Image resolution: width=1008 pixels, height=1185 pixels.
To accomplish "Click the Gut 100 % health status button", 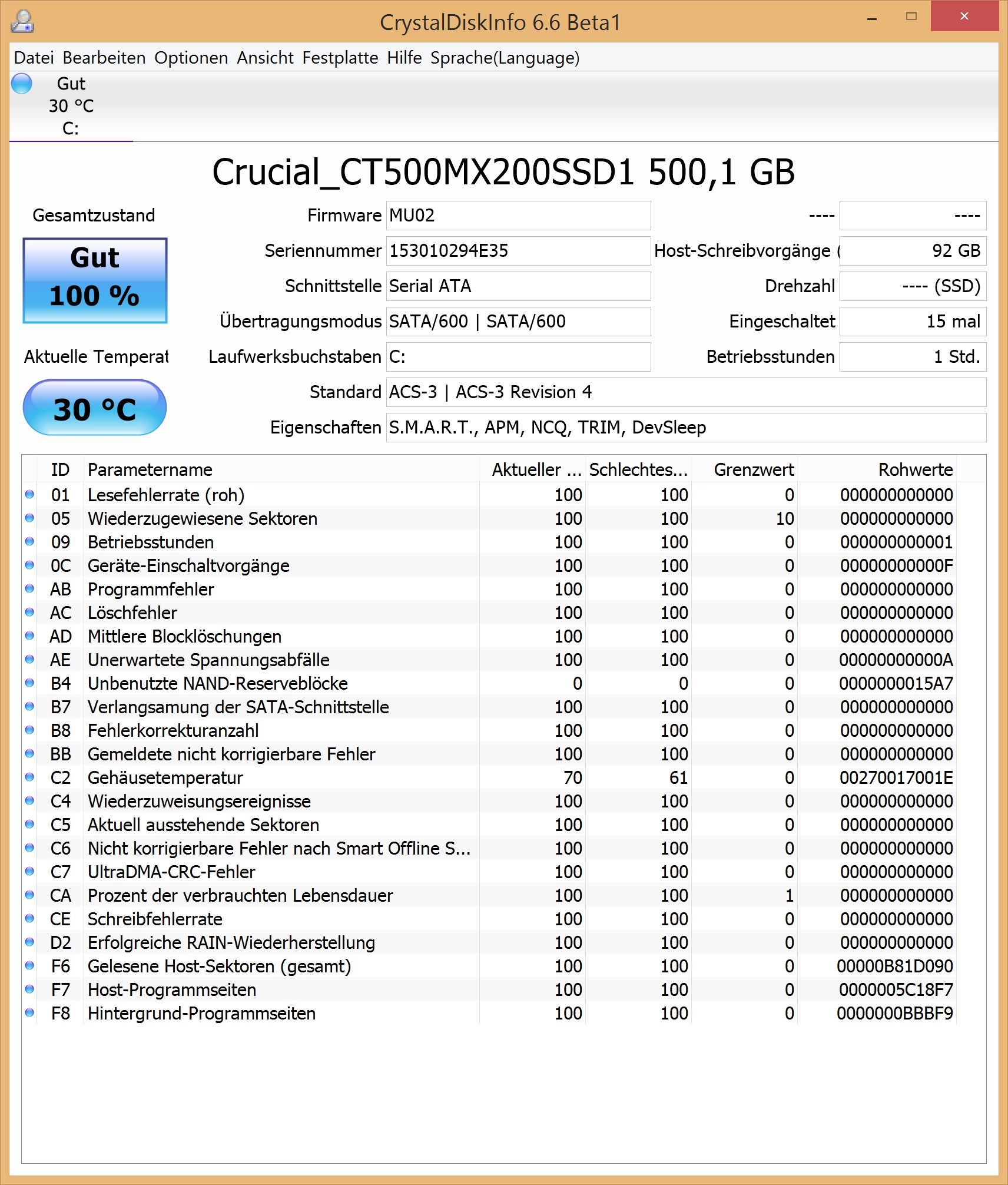I will tap(95, 280).
